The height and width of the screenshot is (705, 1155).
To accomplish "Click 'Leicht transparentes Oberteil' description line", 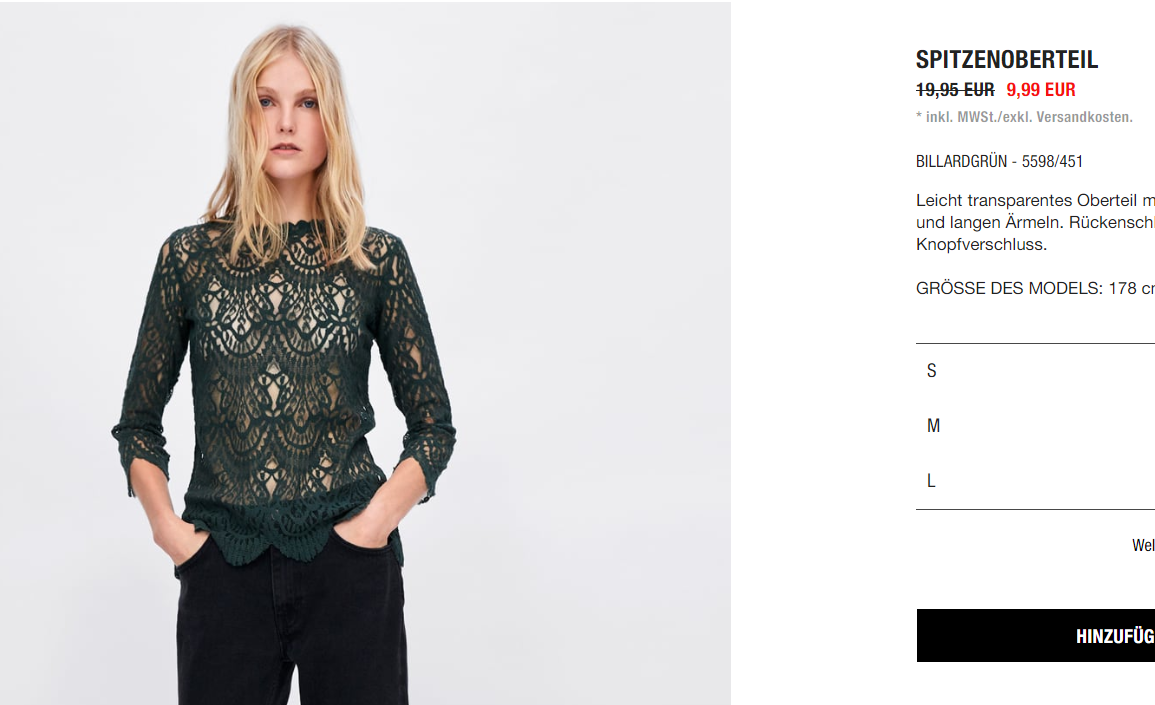I will (x=1035, y=200).
